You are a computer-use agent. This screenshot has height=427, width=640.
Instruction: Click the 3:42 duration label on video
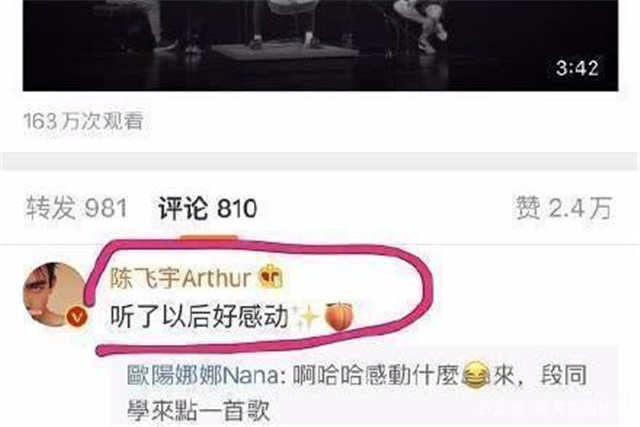577,68
